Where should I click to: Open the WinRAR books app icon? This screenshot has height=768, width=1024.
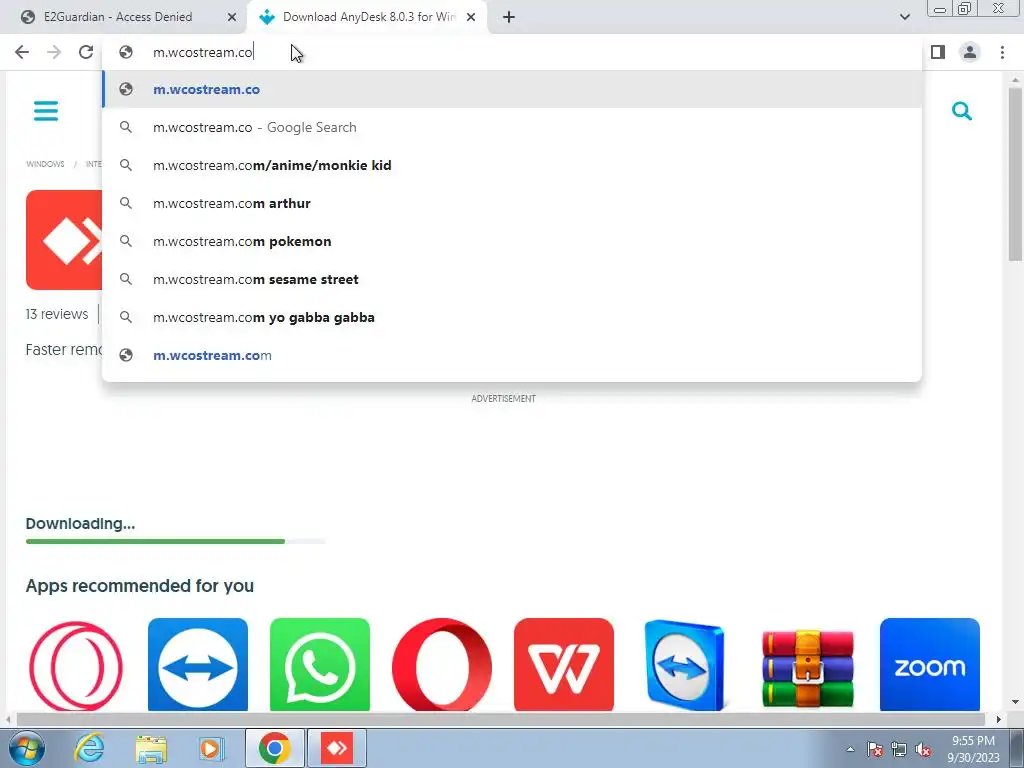tap(808, 667)
